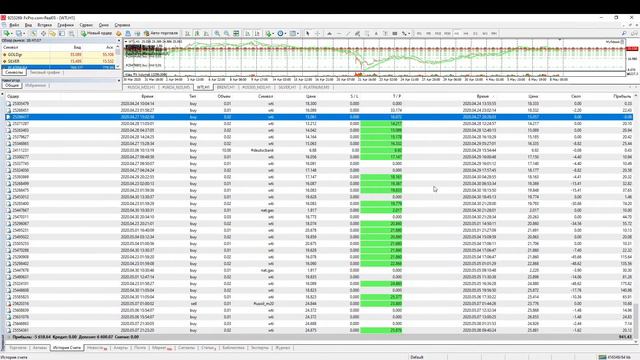Open the Вид menu

(x=28, y=25)
